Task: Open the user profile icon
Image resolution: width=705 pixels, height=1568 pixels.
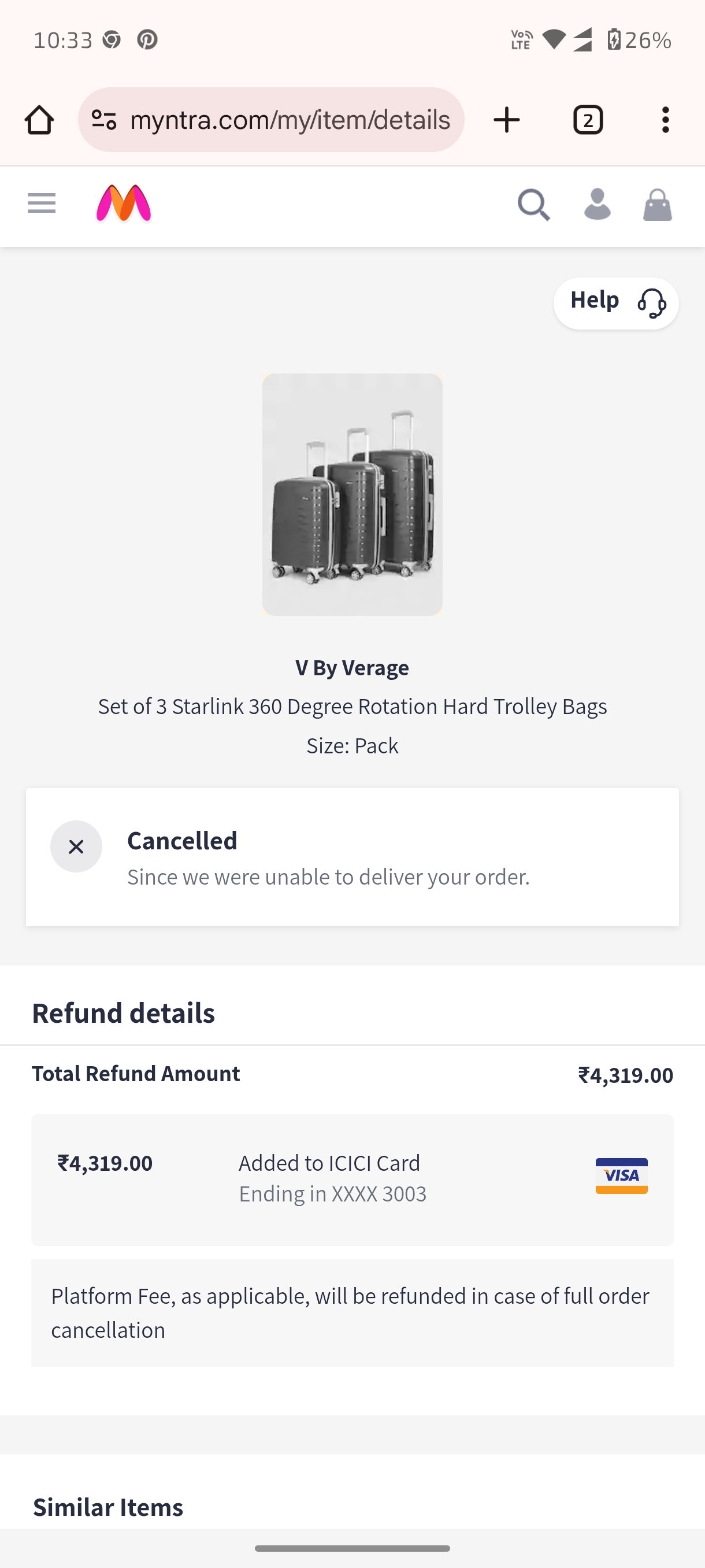Action: 597,205
